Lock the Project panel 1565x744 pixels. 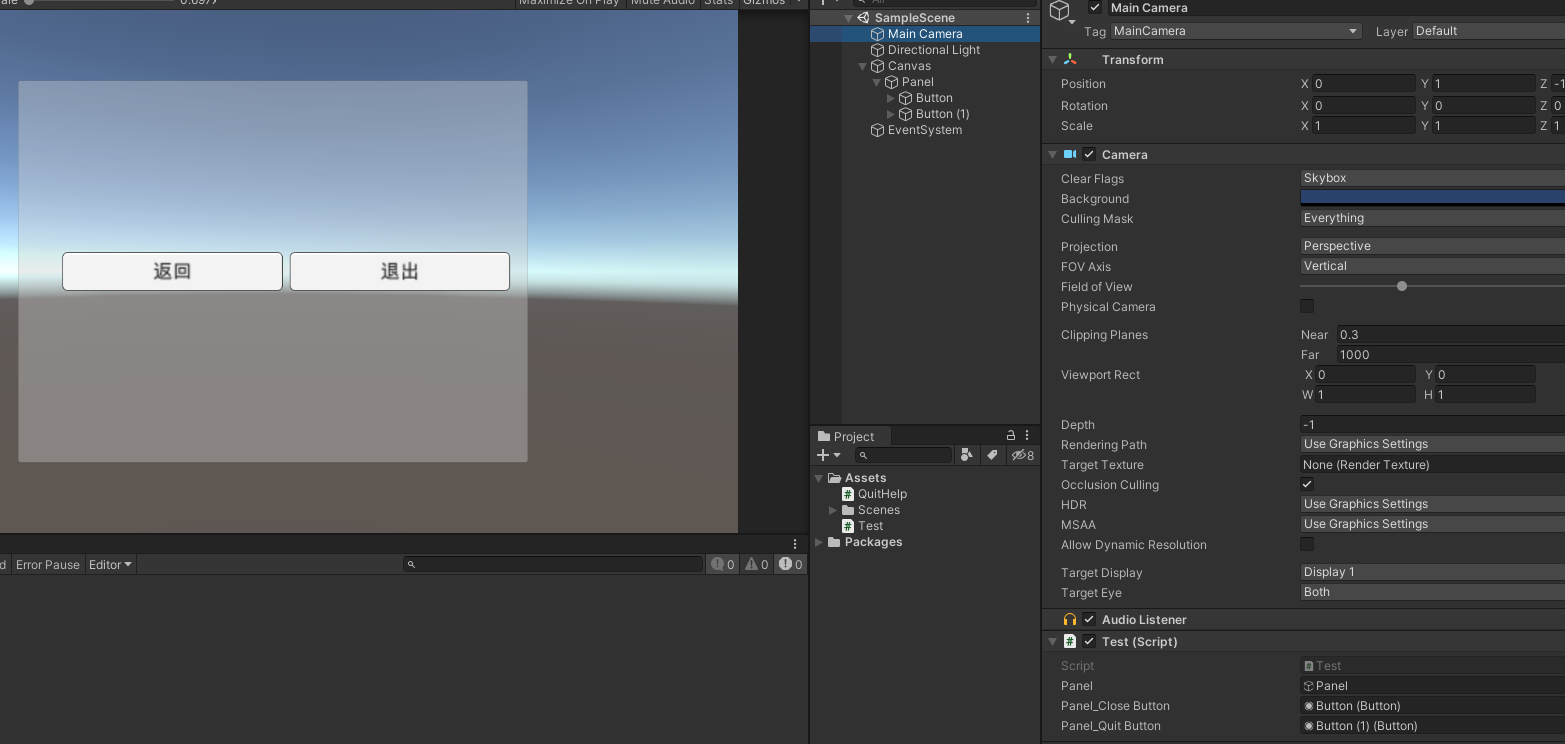(x=1011, y=435)
